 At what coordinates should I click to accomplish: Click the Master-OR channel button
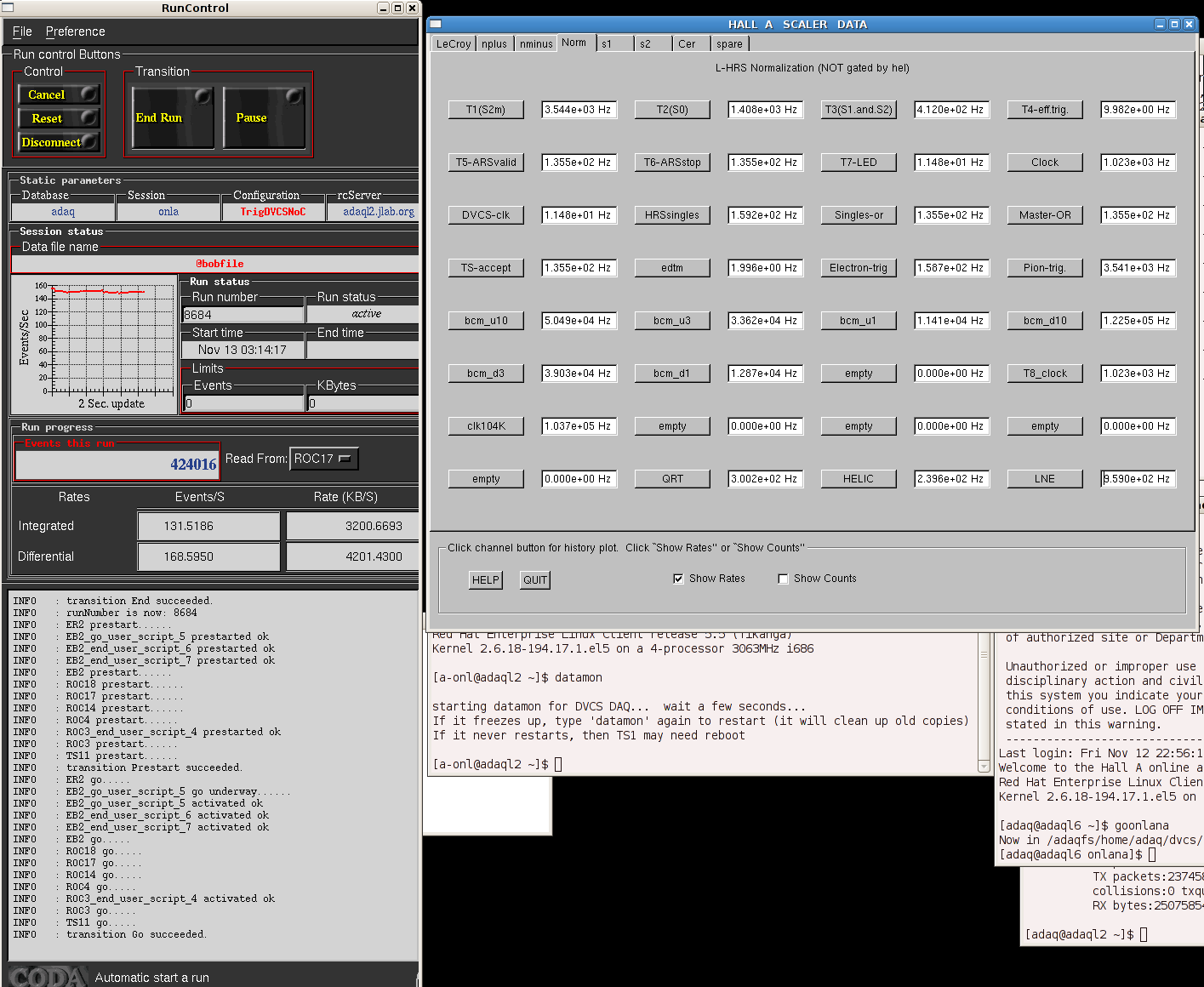tap(1045, 215)
